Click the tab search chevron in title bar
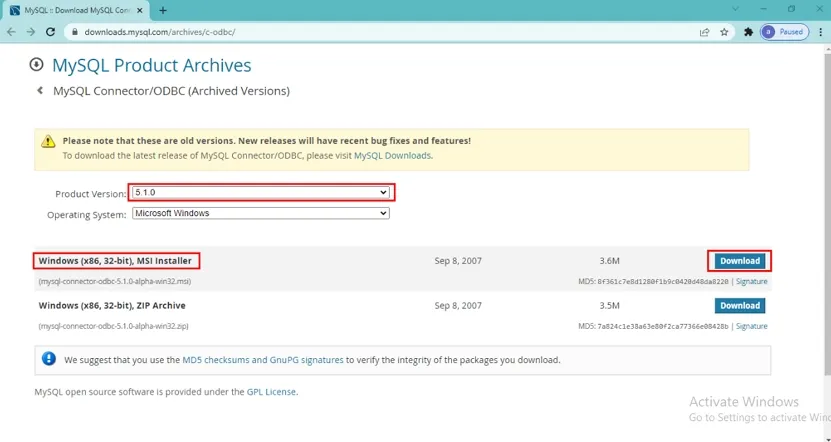 point(735,9)
